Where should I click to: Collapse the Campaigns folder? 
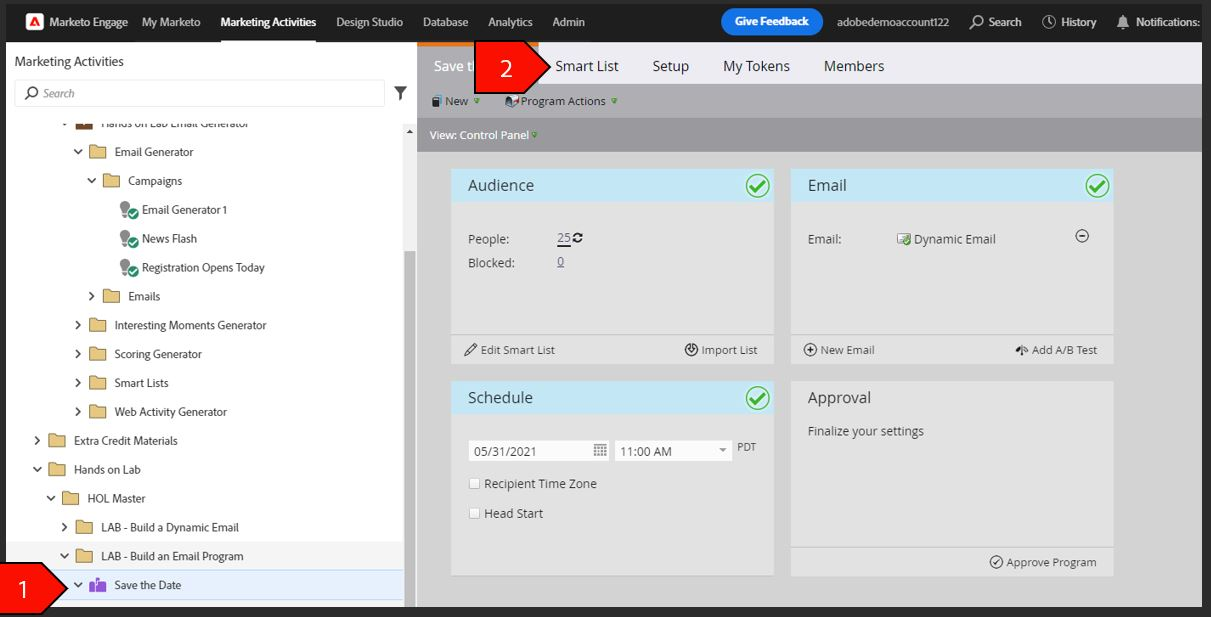92,181
